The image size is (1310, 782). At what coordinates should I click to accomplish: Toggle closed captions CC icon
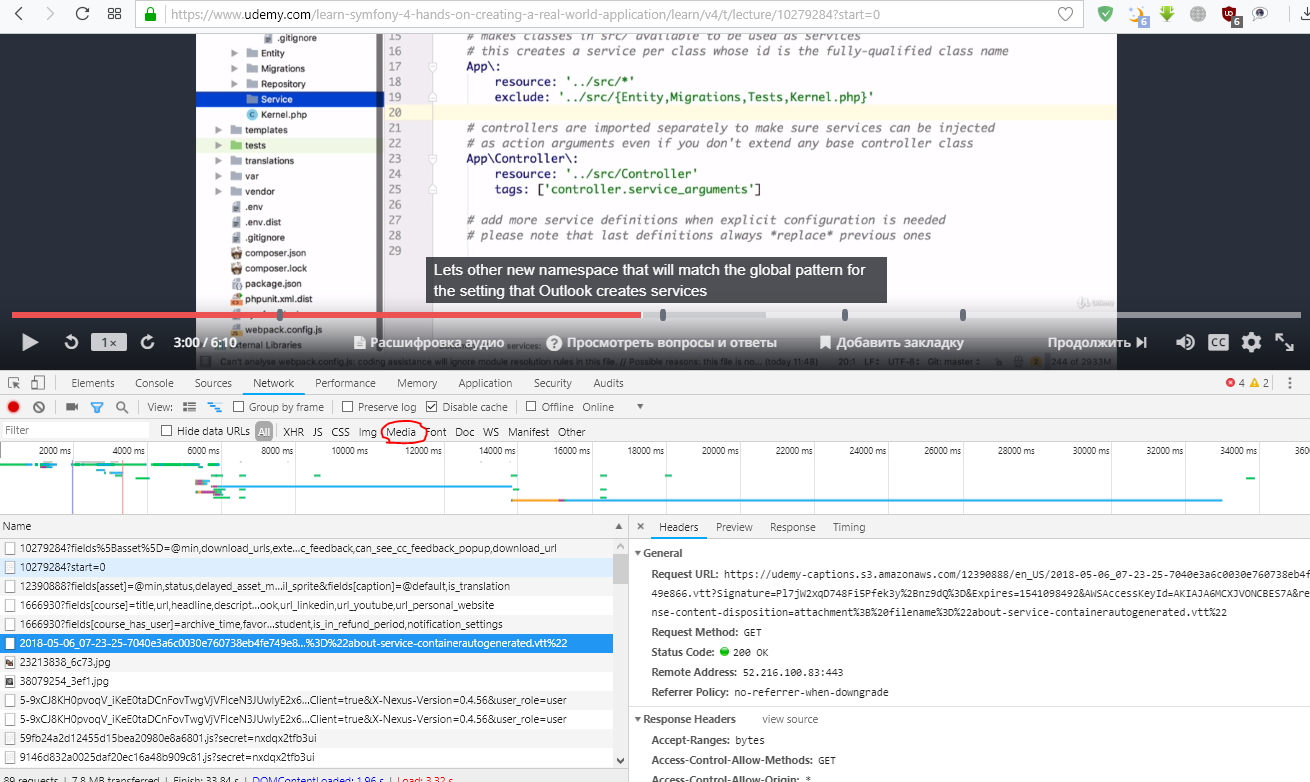[x=1218, y=342]
